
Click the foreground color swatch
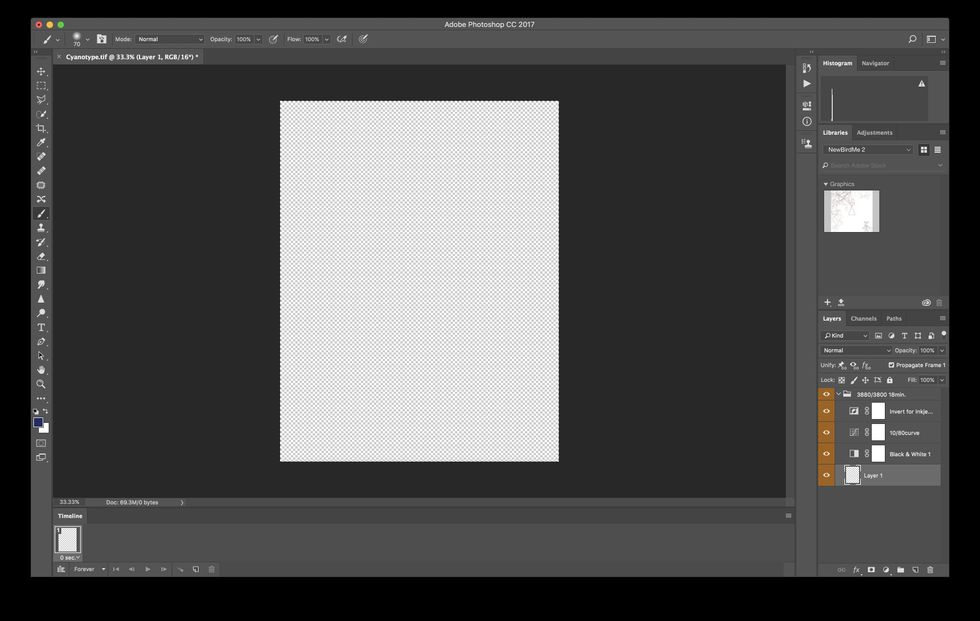[x=38, y=421]
